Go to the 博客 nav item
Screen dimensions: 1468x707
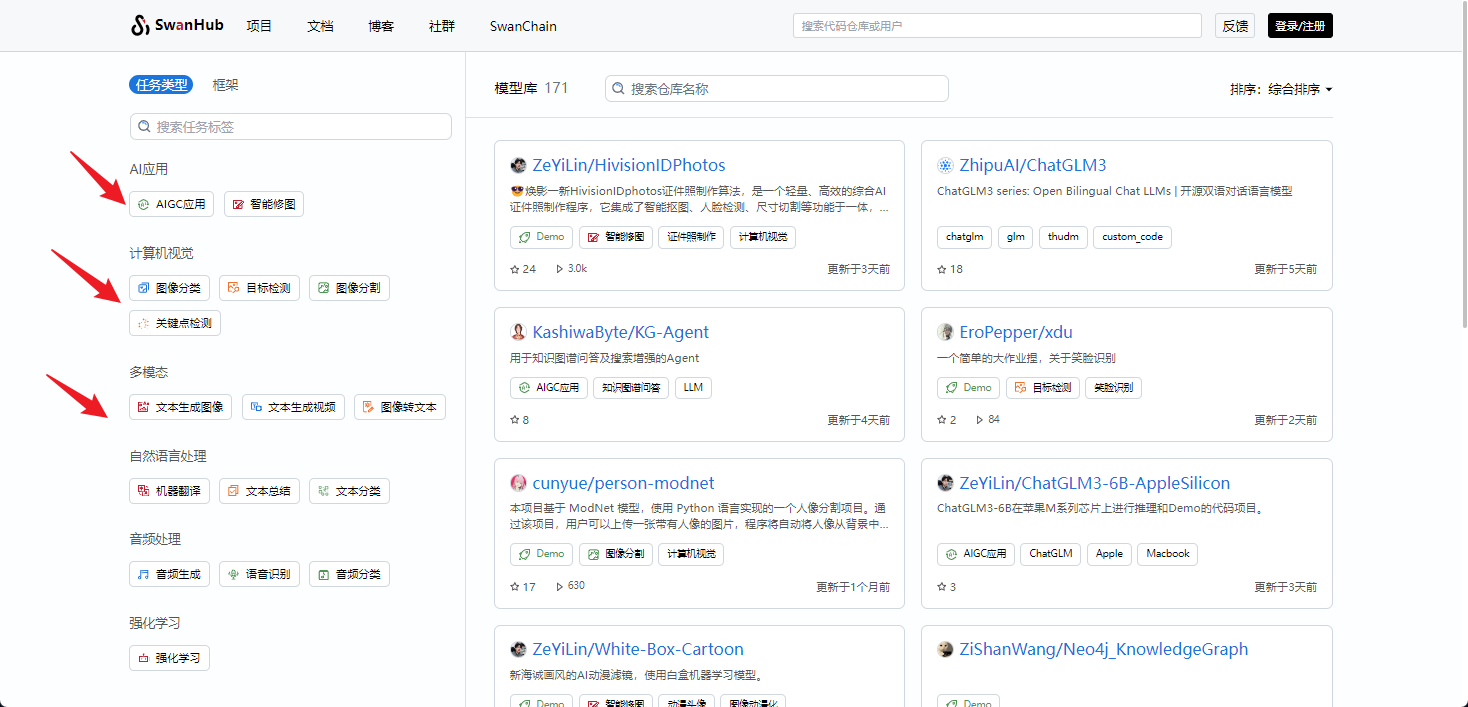click(x=381, y=26)
